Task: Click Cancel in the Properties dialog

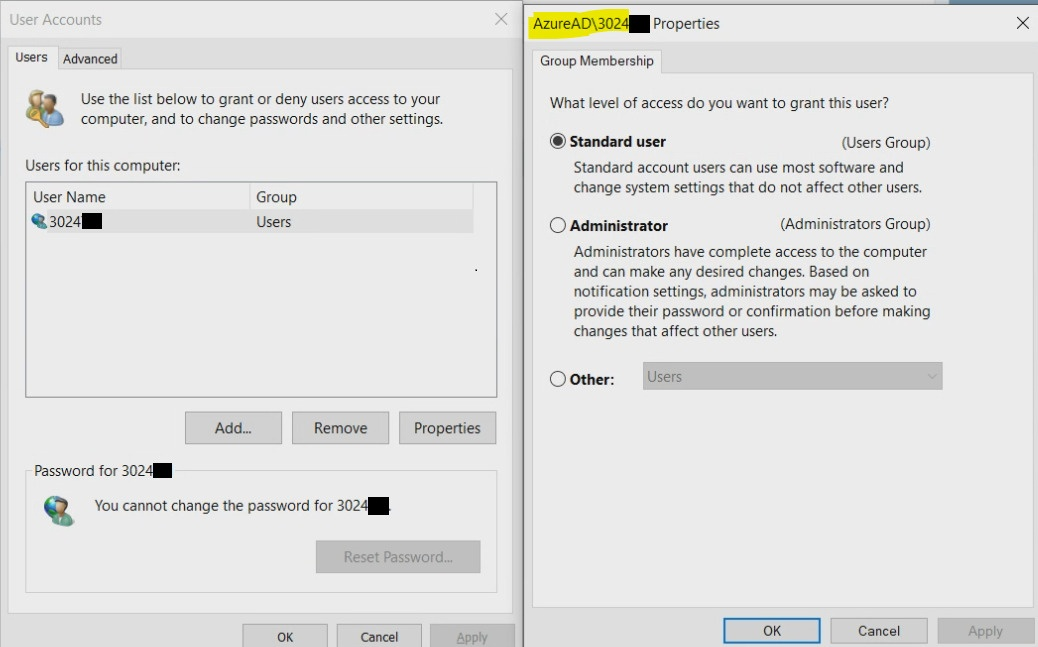Action: pyautogui.click(x=878, y=630)
